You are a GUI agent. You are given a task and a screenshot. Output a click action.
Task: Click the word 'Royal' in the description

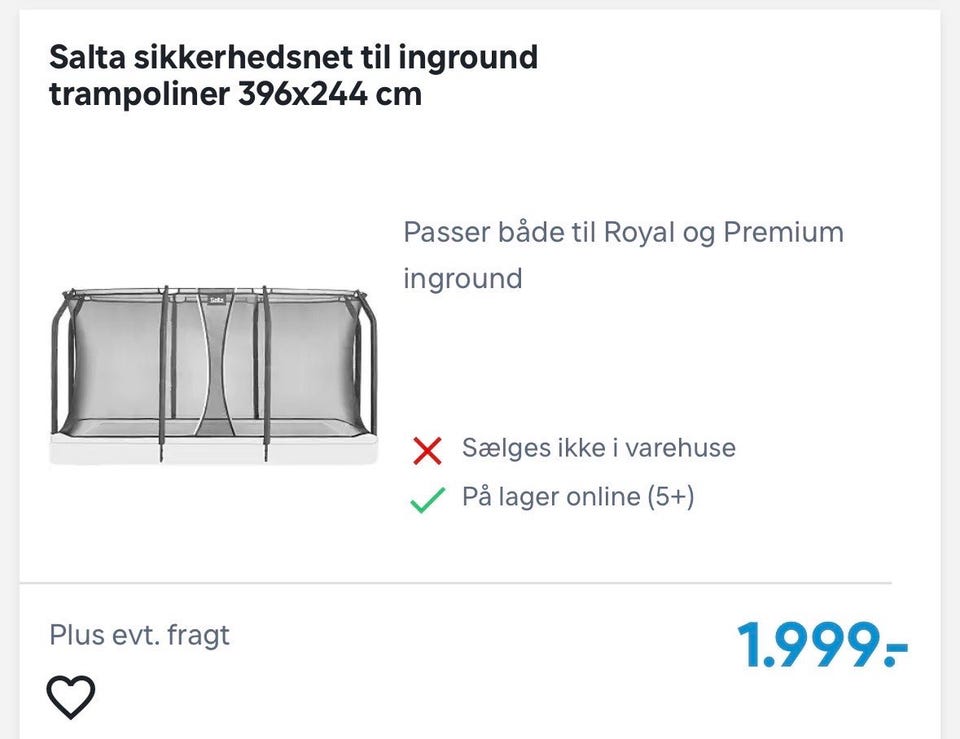click(x=639, y=232)
